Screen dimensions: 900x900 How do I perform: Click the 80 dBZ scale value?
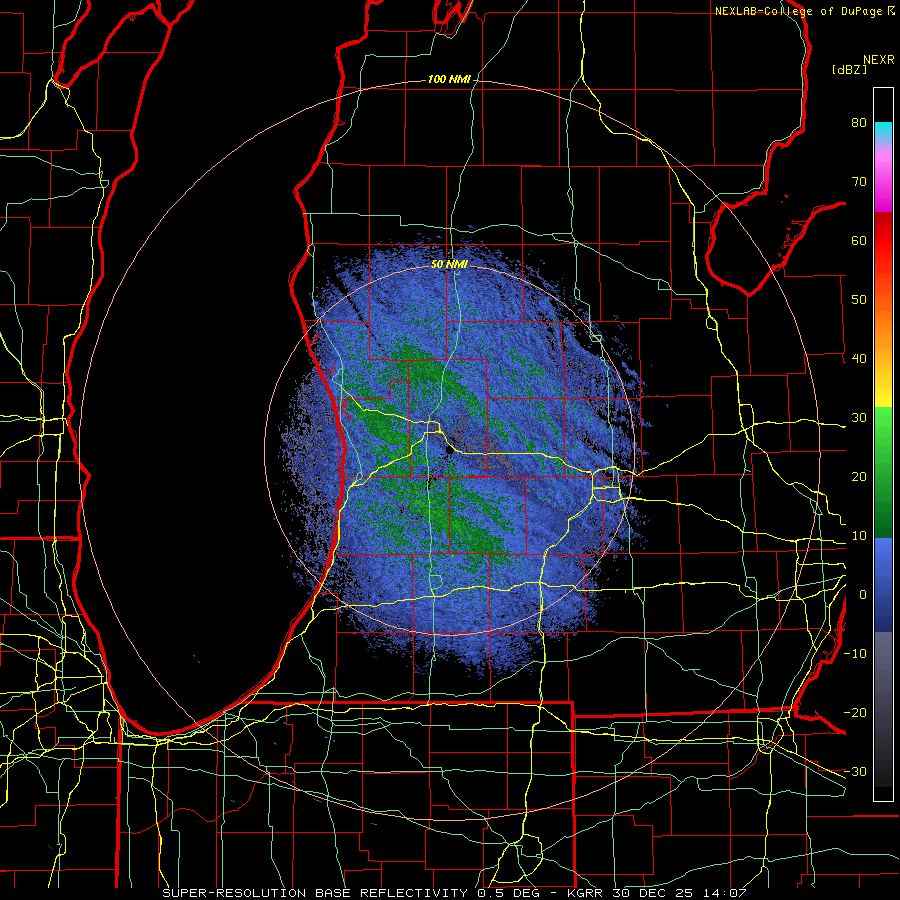859,123
